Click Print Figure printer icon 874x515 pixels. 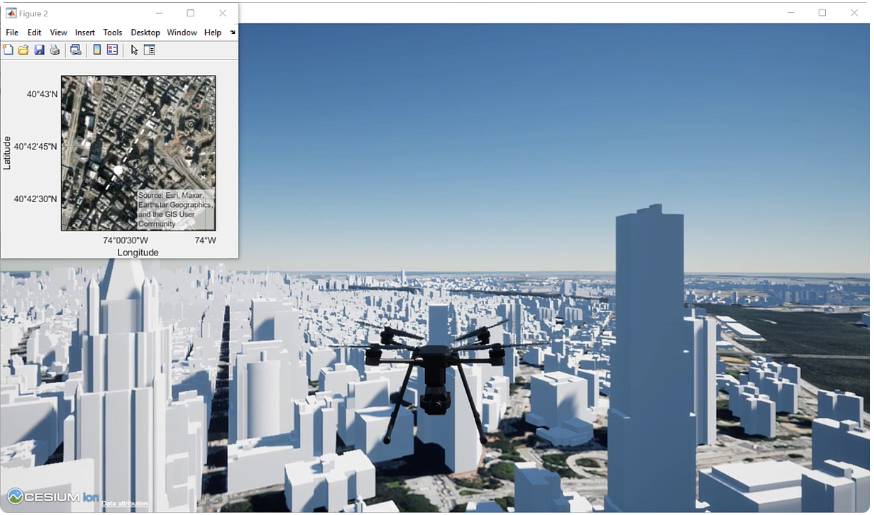coord(55,50)
